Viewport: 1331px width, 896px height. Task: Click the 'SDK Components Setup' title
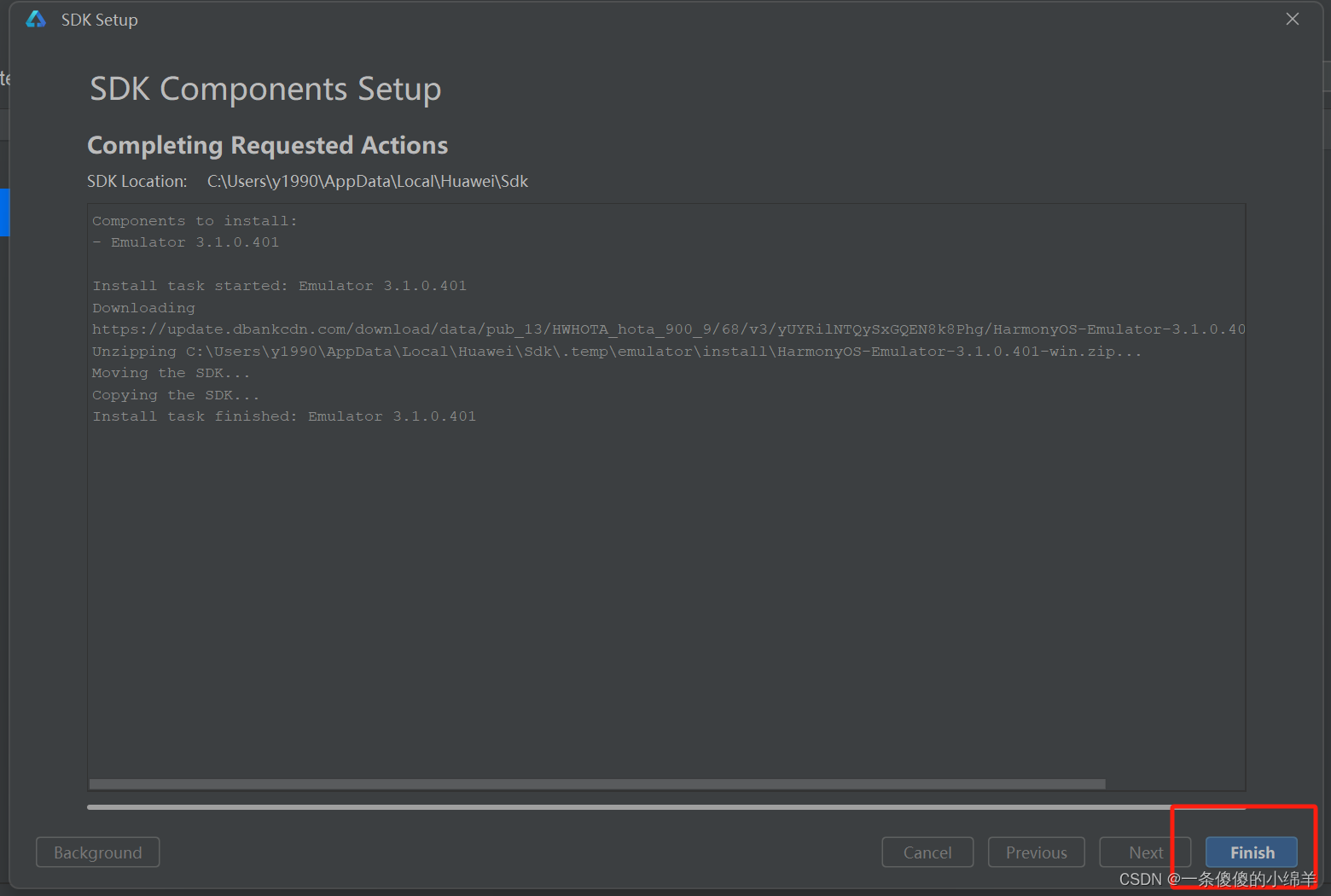pyautogui.click(x=265, y=89)
